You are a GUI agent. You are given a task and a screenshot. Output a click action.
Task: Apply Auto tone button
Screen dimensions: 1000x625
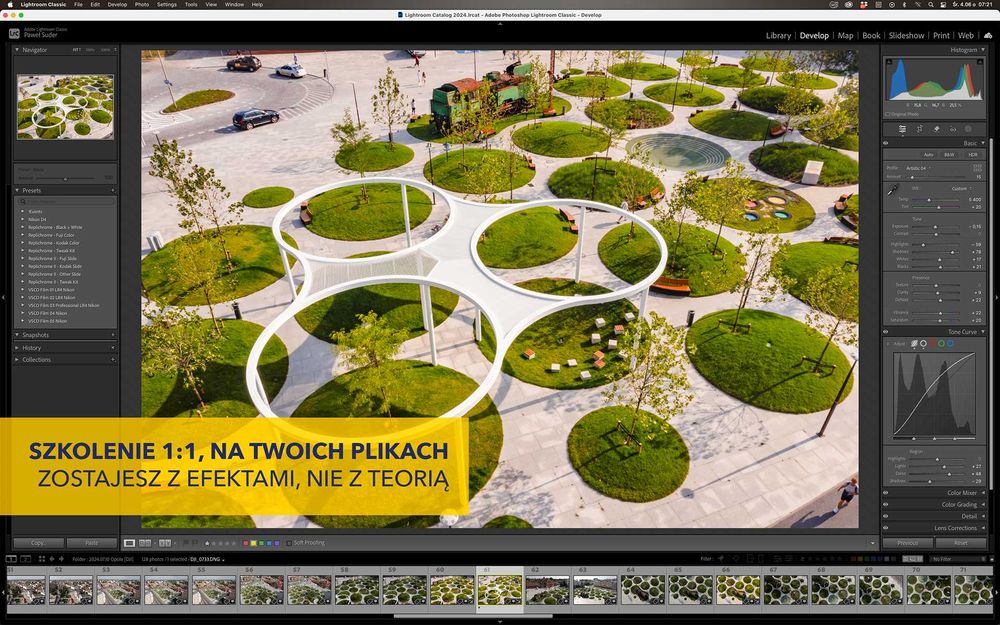coord(929,155)
